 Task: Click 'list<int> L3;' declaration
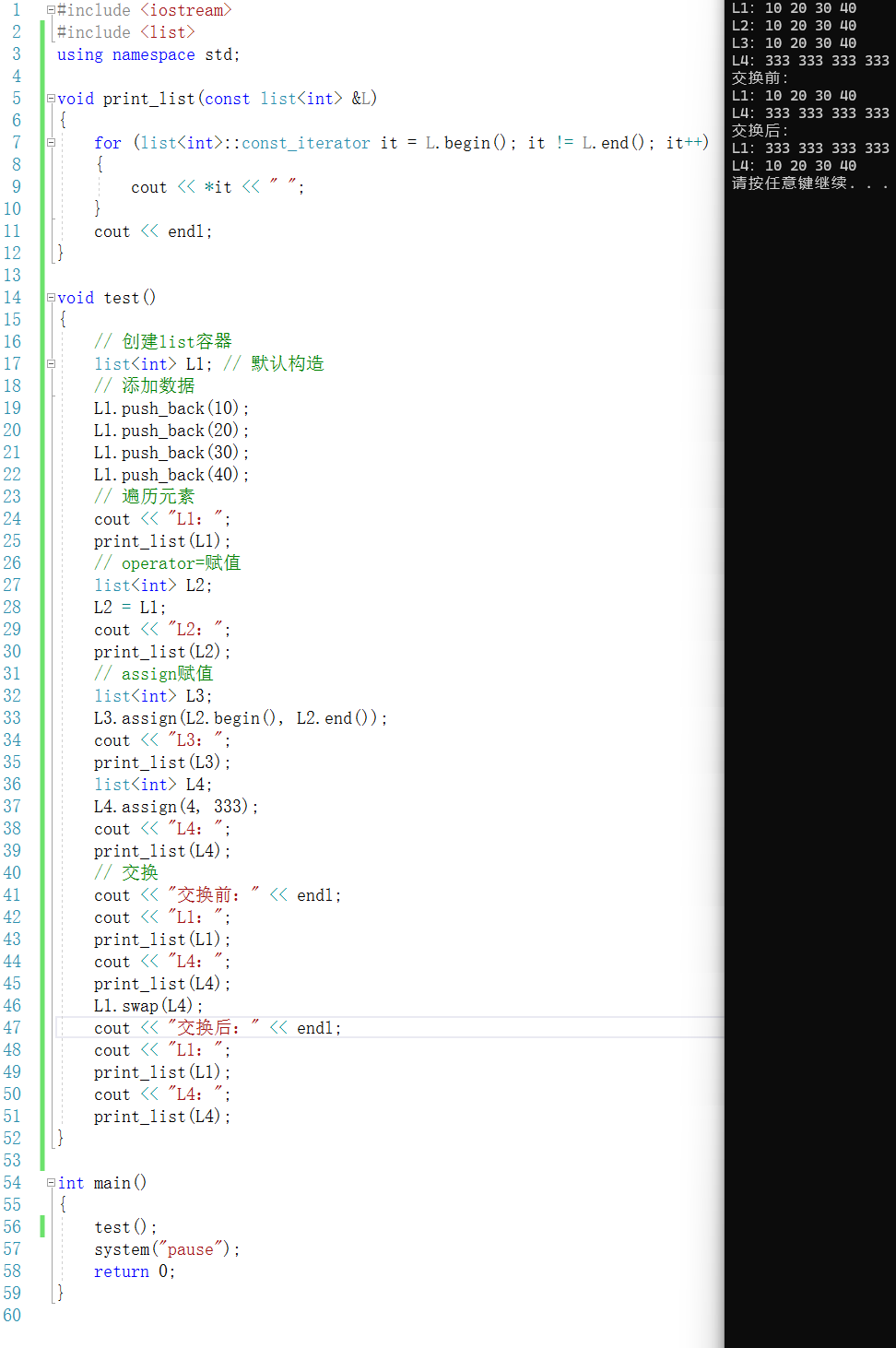click(153, 696)
